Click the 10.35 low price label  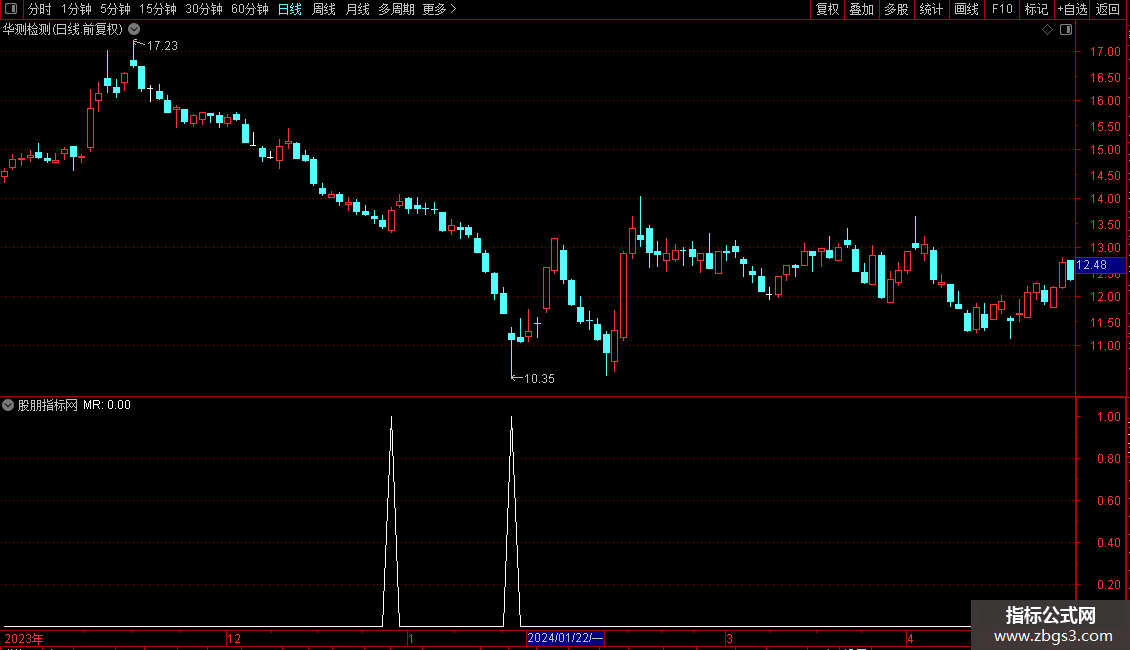tap(539, 378)
